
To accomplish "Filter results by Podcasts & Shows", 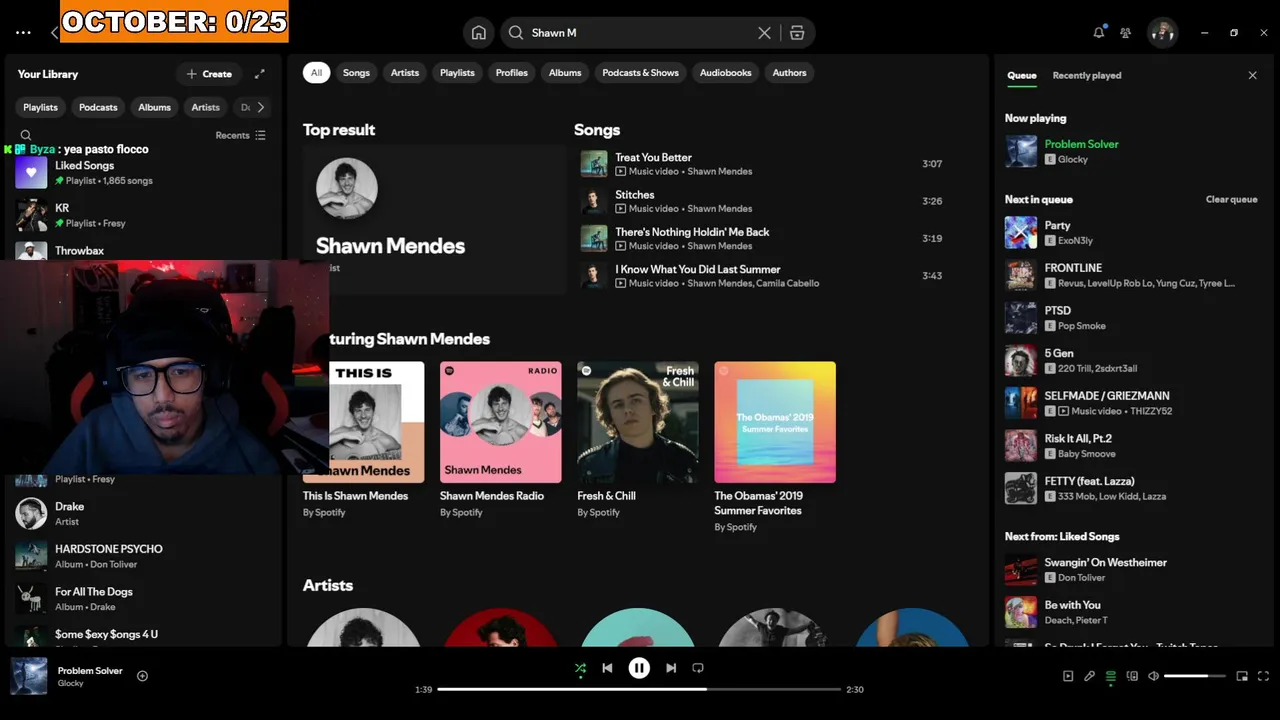I will pos(640,72).
